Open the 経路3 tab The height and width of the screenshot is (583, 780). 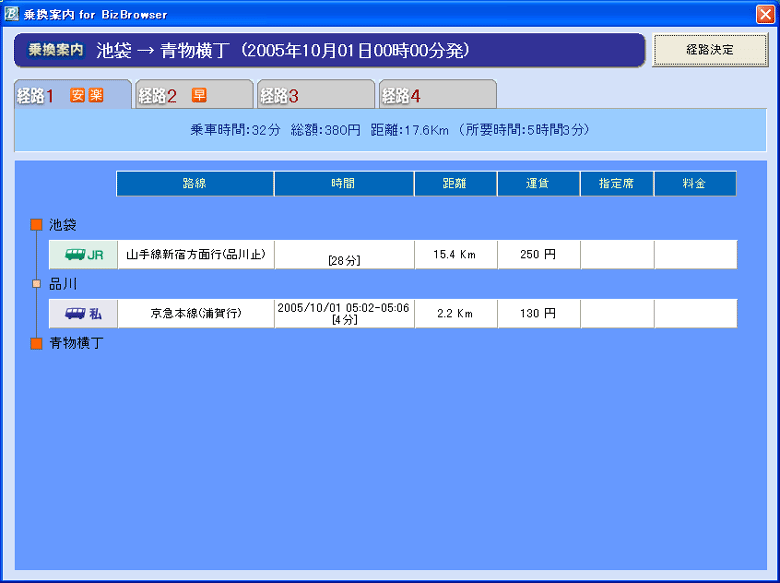[316, 95]
